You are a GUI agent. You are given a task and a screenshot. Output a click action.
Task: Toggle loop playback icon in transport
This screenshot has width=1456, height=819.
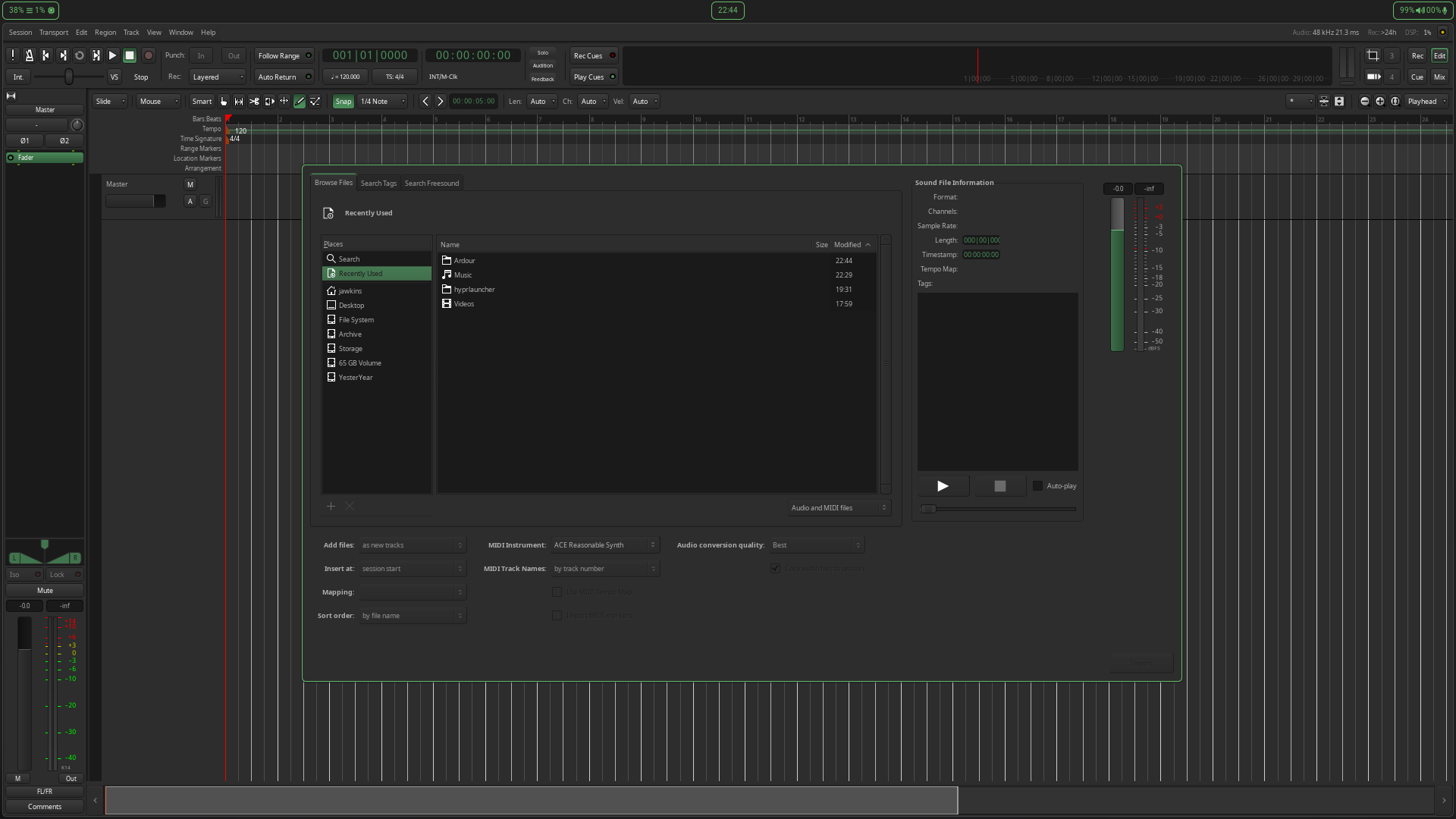(x=79, y=55)
